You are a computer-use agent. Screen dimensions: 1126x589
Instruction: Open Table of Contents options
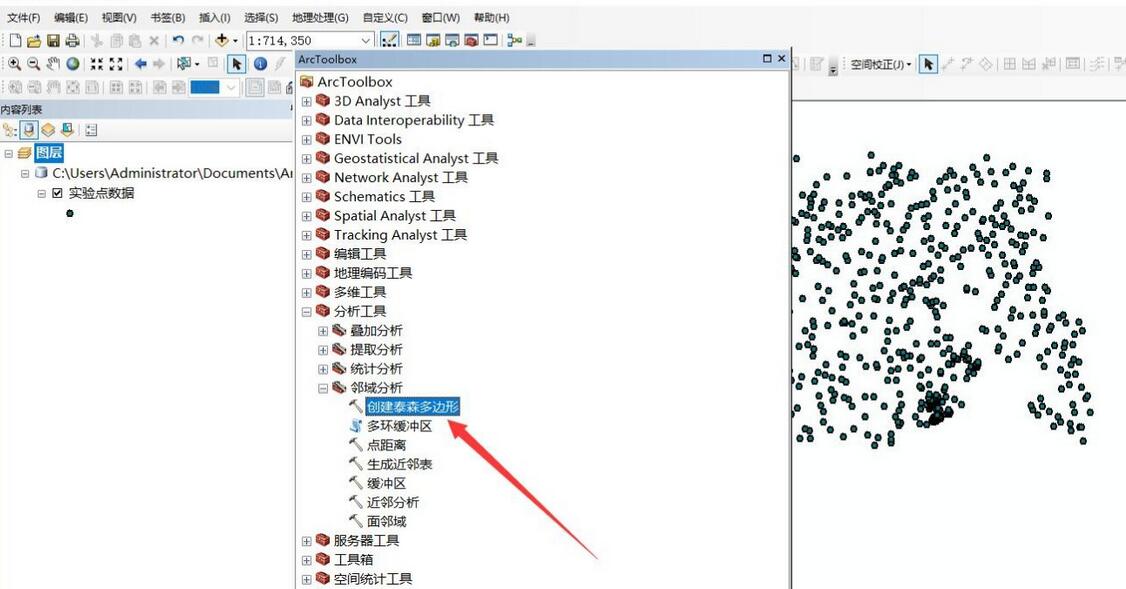(91, 130)
